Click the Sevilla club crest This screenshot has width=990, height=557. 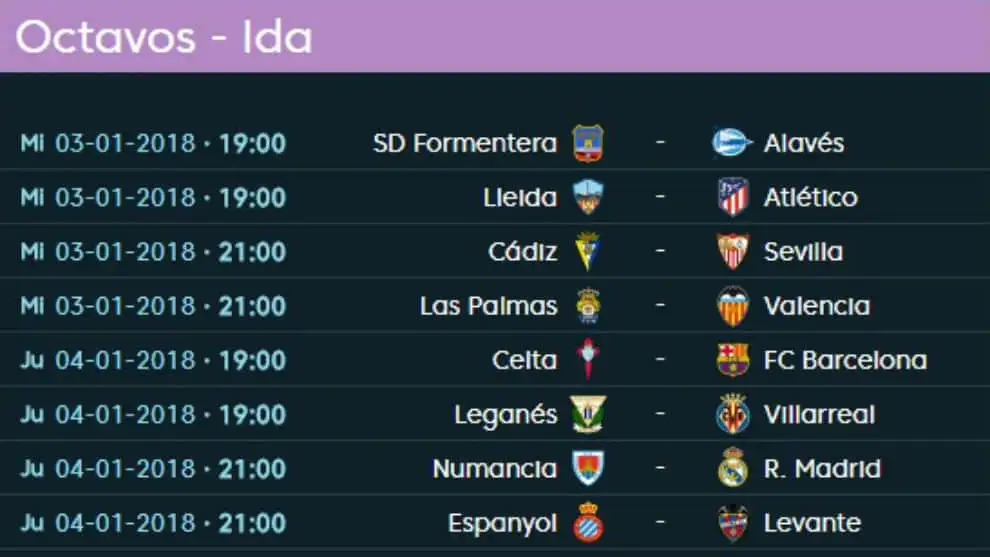tap(733, 251)
